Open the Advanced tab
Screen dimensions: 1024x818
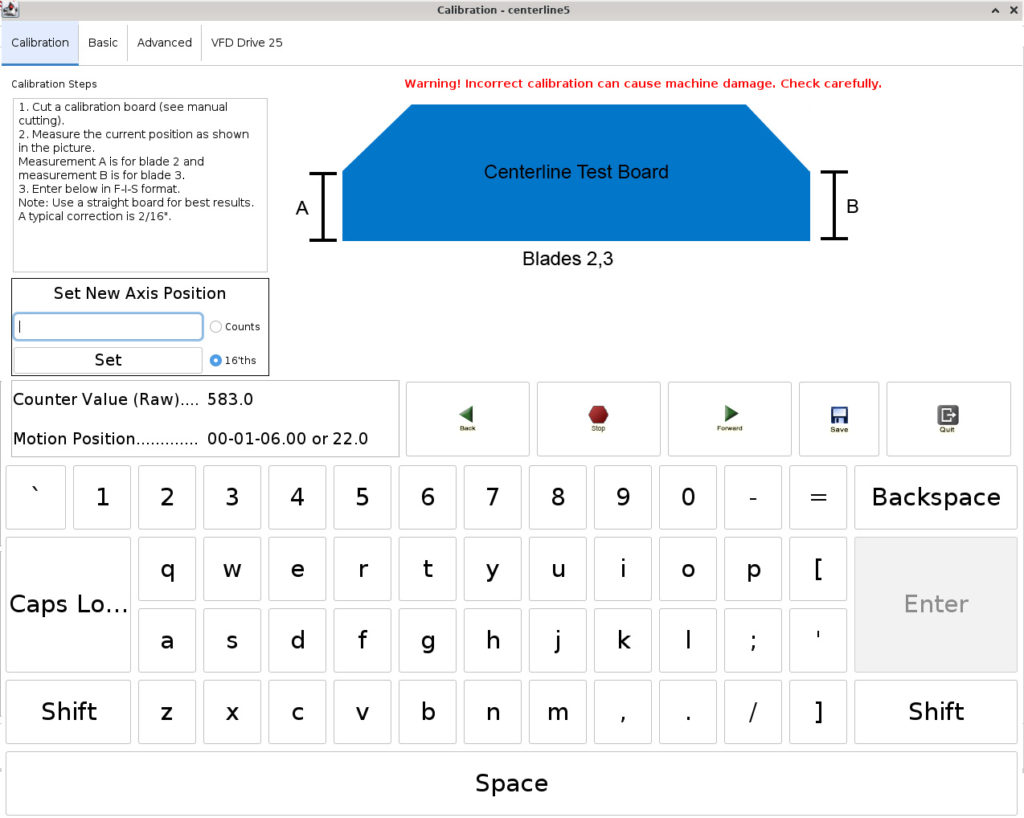tap(165, 43)
